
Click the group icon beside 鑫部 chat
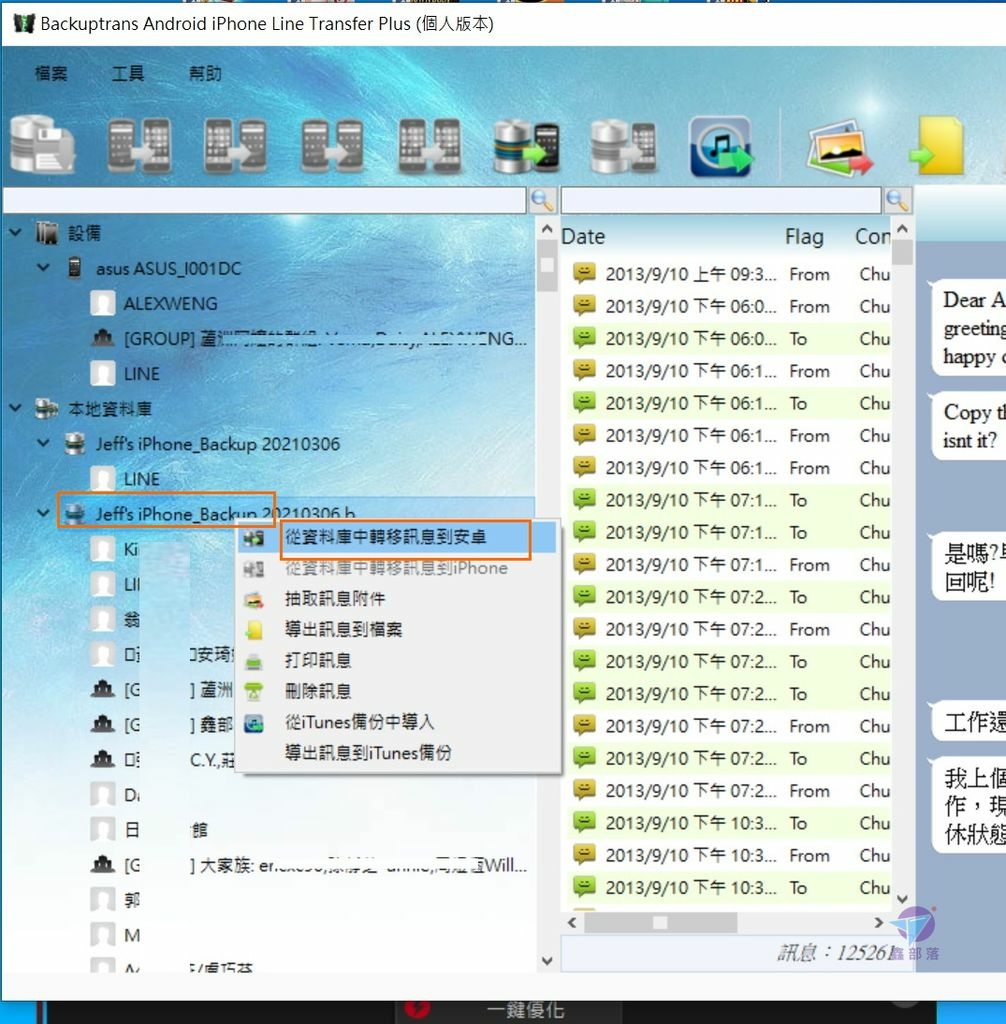(103, 724)
